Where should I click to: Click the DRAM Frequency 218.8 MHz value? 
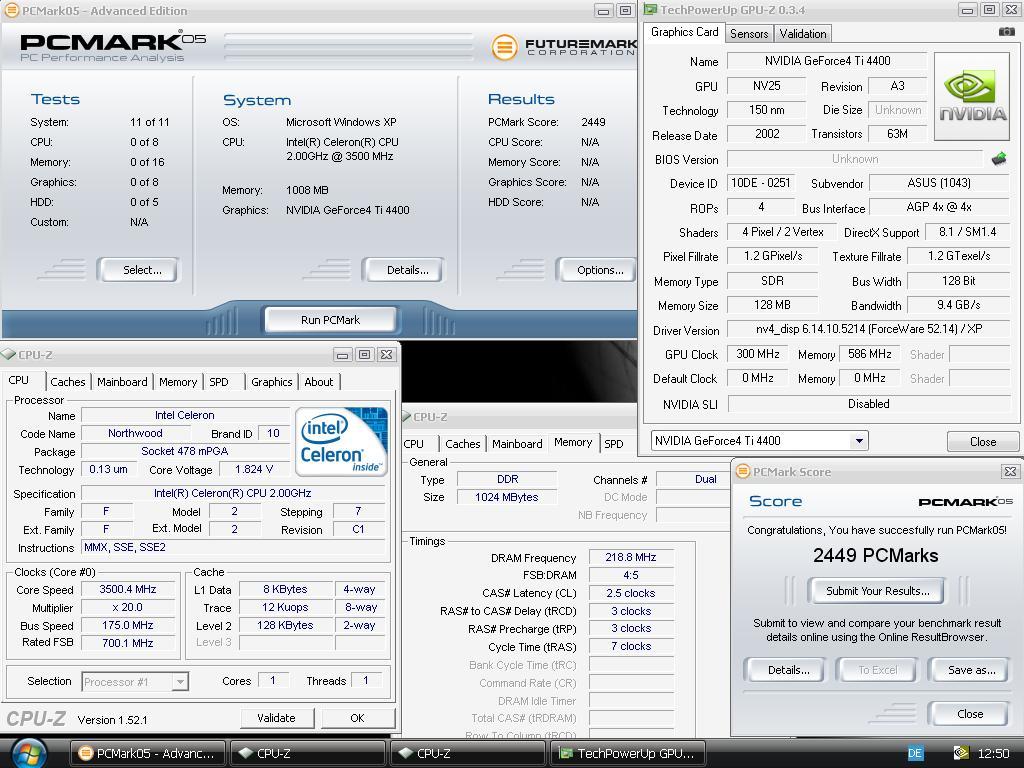[x=631, y=557]
